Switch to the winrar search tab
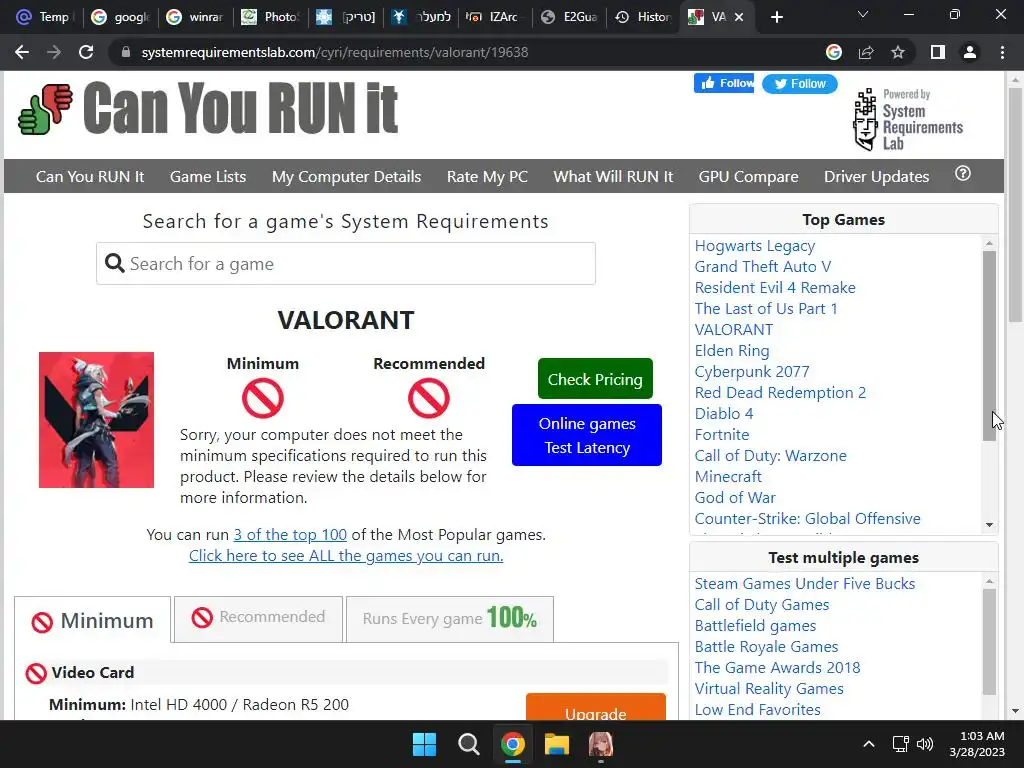 point(195,17)
